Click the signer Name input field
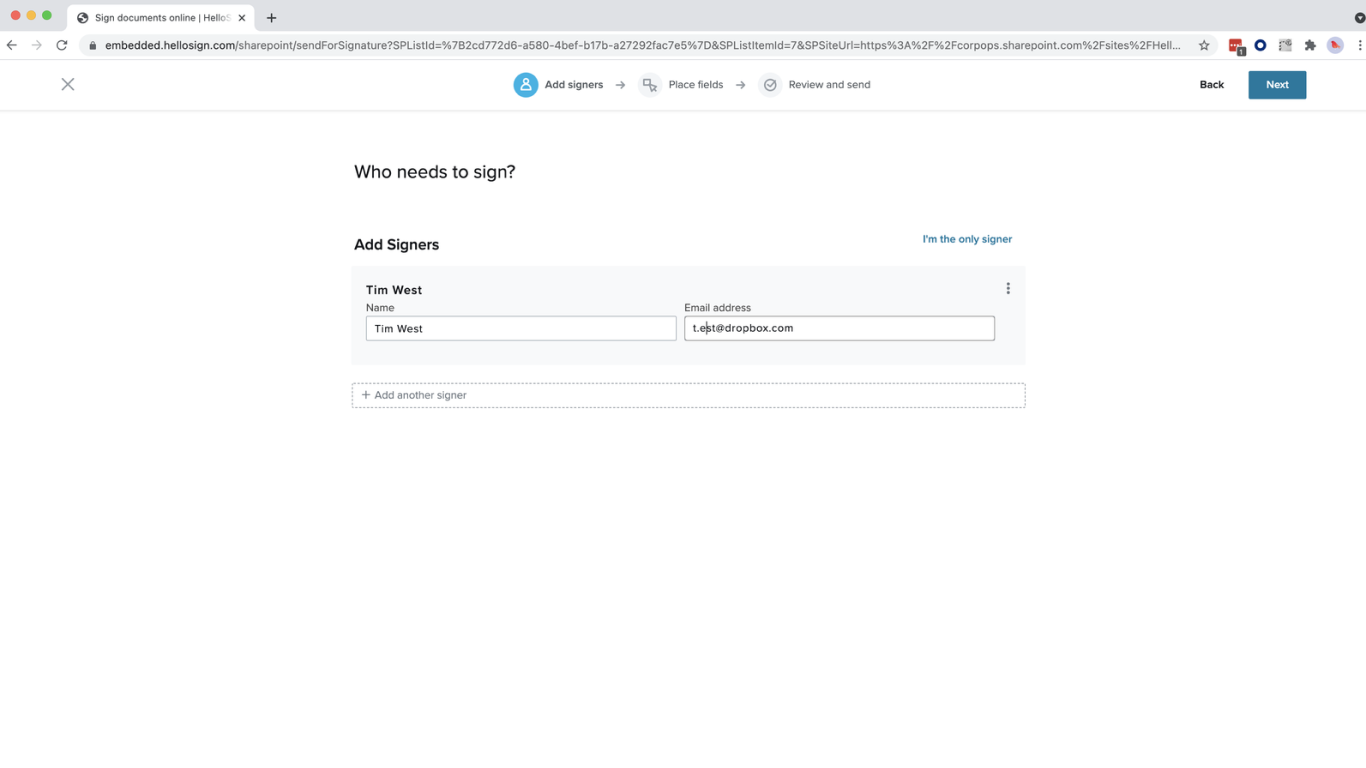1366x768 pixels. coord(521,328)
